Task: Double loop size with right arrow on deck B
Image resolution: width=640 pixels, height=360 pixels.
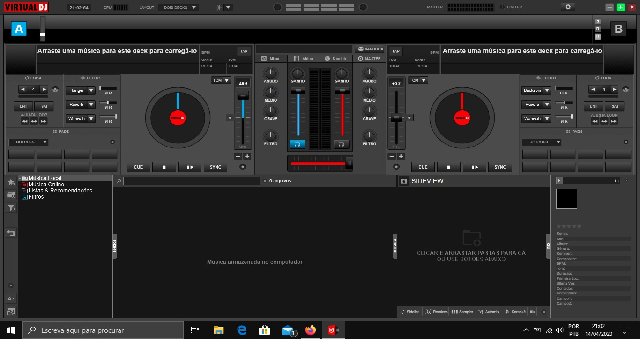Action: coord(614,89)
